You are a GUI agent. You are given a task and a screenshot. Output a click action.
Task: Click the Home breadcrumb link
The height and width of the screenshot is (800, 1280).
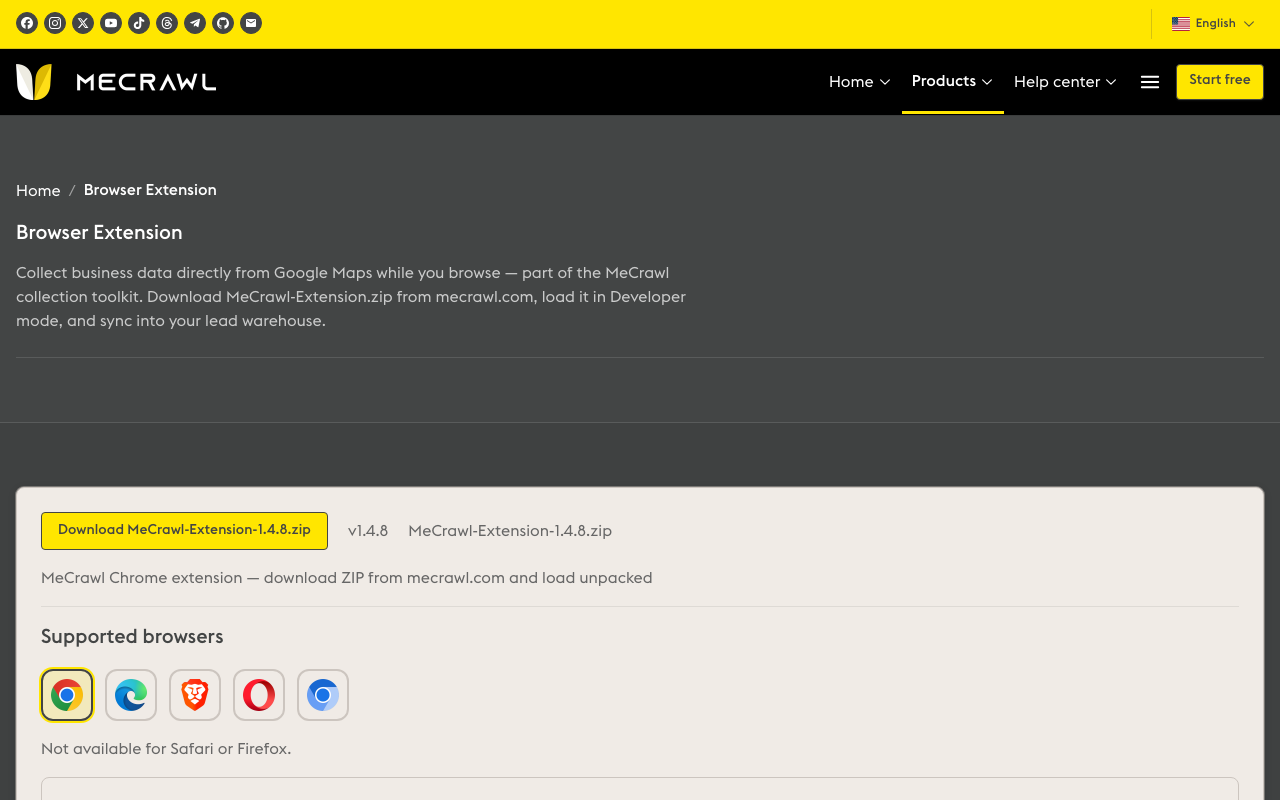(38, 191)
